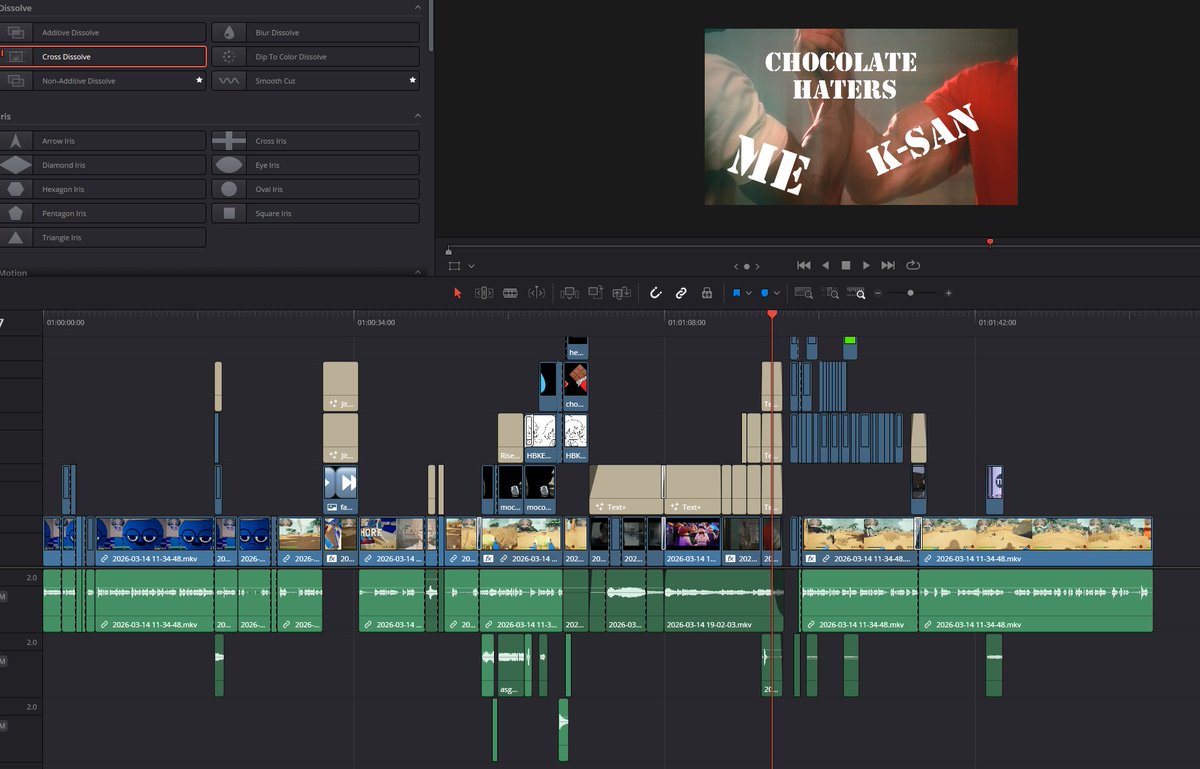Click the Insert Clip toolbar icon
Viewport: 1200px width, 769px height.
(569, 293)
